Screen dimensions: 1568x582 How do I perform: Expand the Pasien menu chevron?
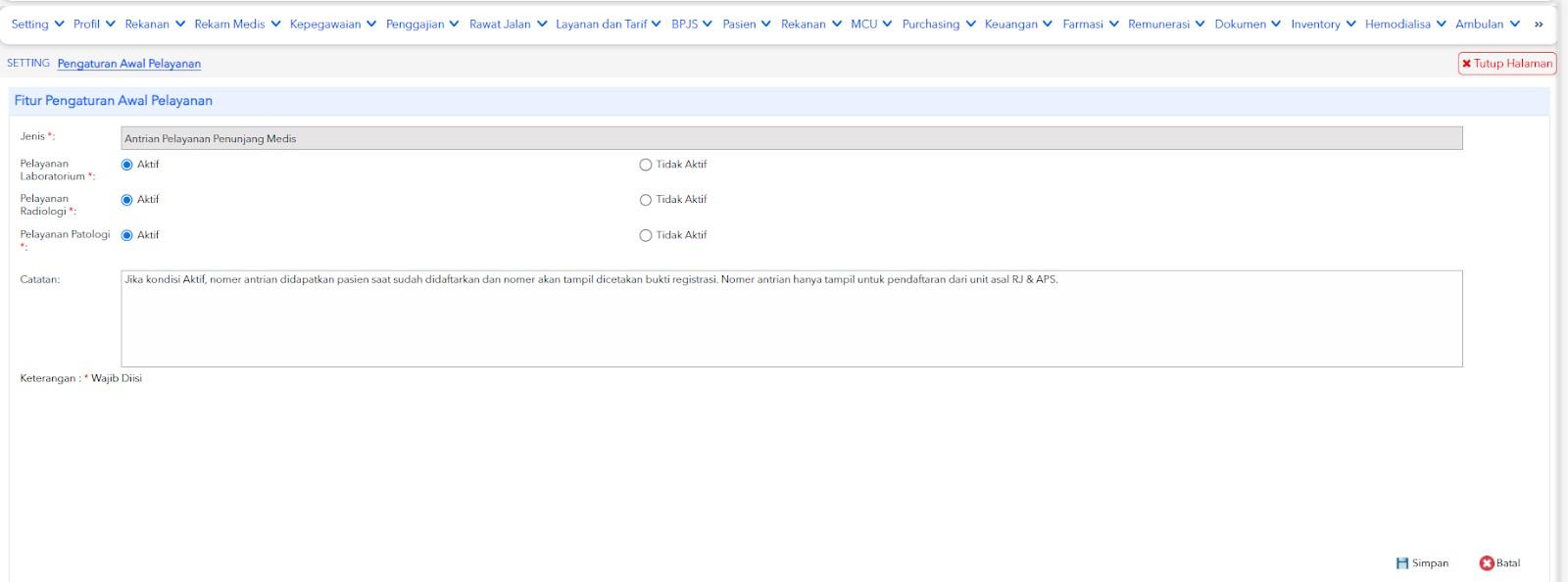765,24
